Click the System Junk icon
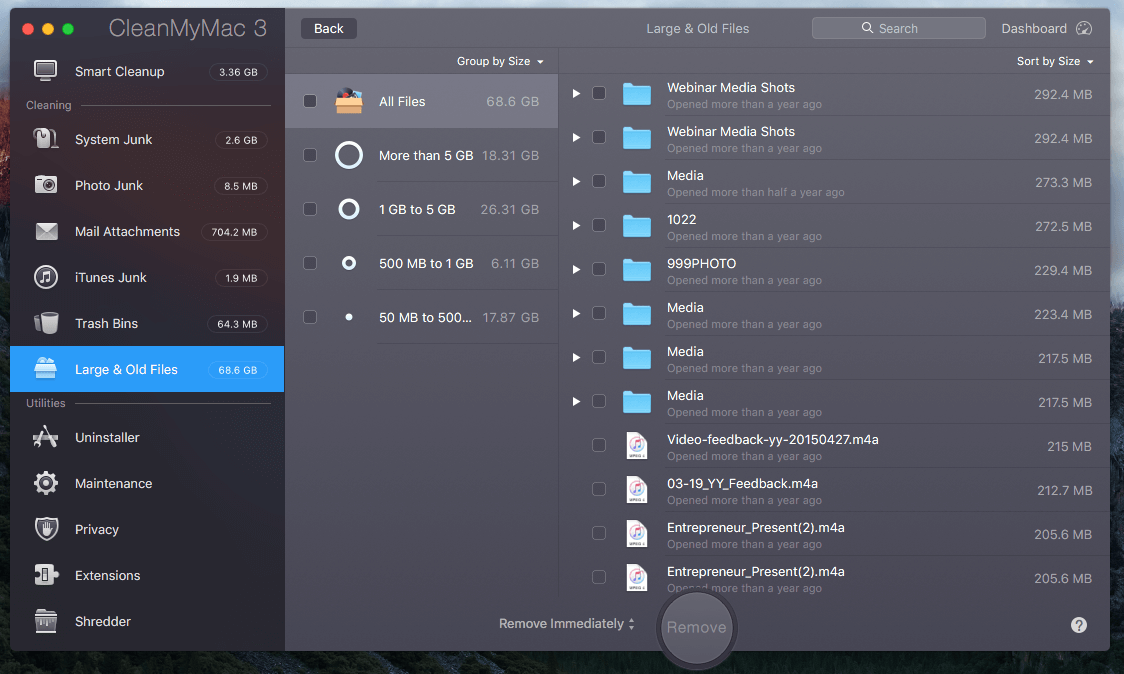1124x674 pixels. [46, 139]
